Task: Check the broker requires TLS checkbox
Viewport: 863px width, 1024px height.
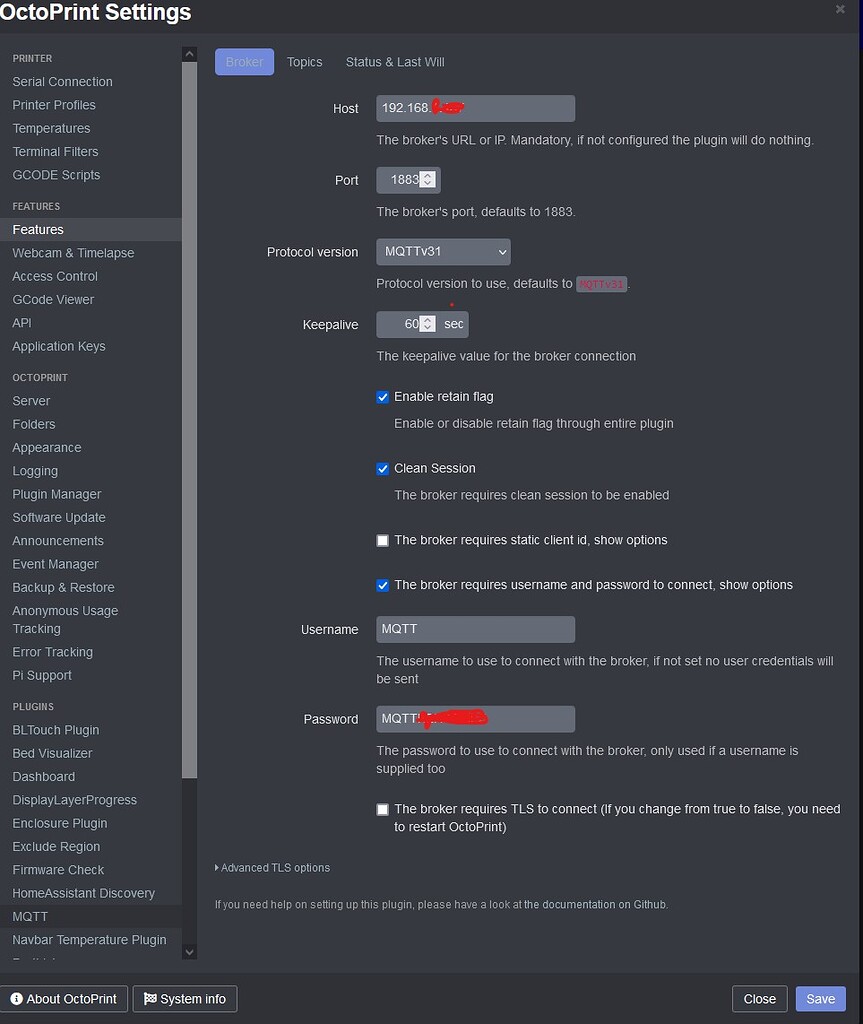Action: (383, 810)
